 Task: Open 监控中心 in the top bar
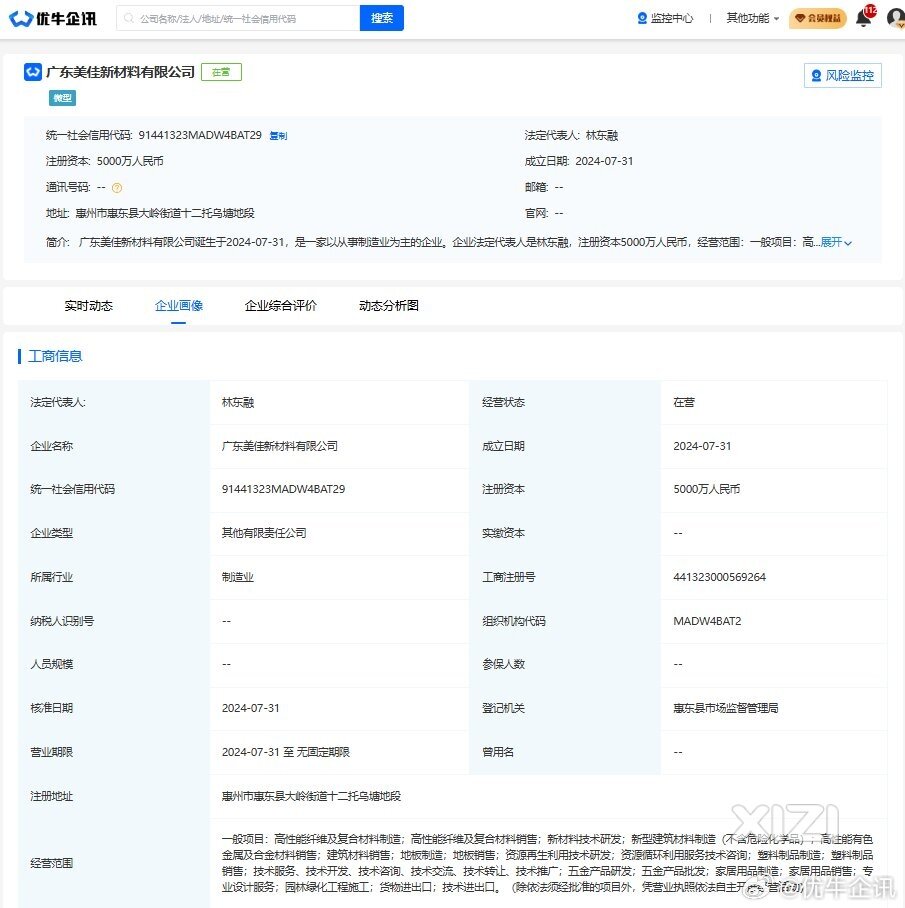pyautogui.click(x=665, y=19)
